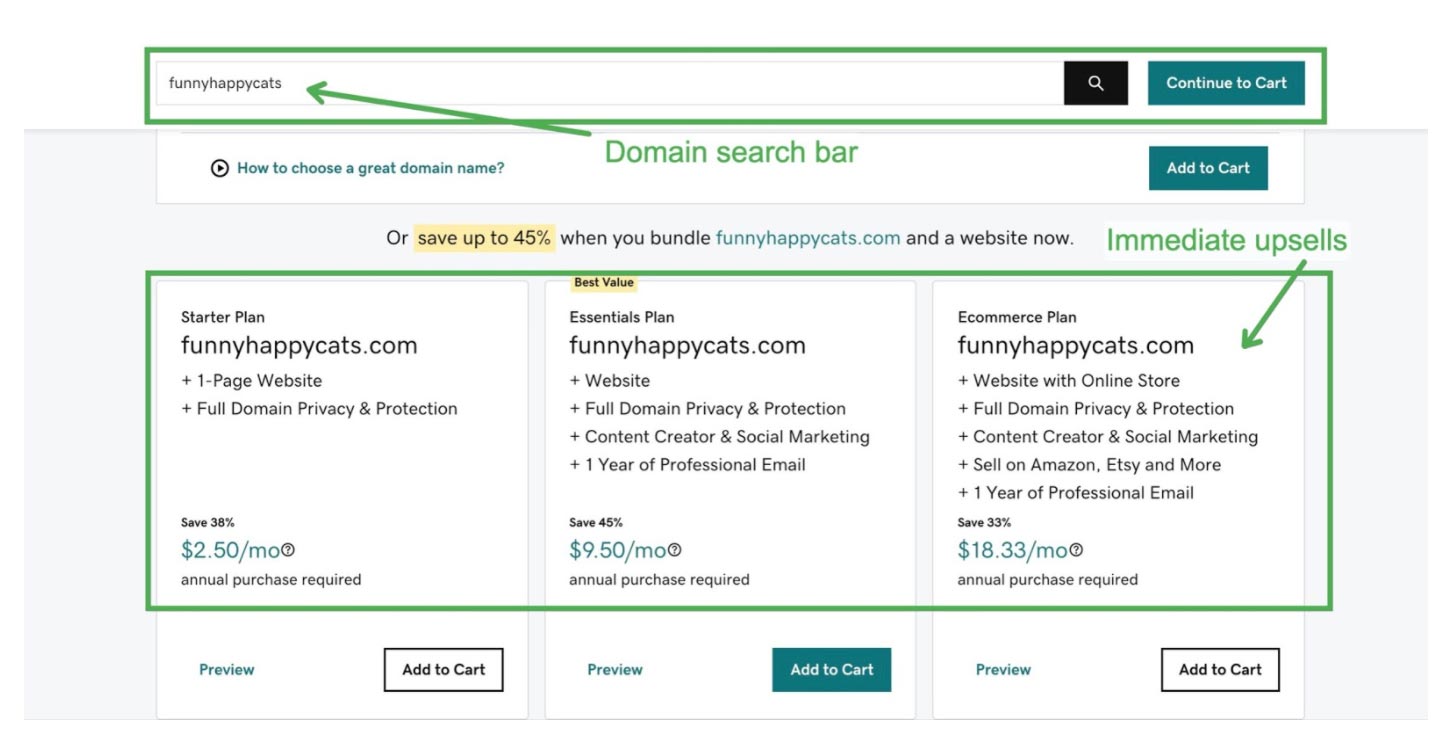Click '+ Content Creator & Social Marketing' in Ecommerce
Viewport: 1442px width, 738px height.
tap(1108, 437)
